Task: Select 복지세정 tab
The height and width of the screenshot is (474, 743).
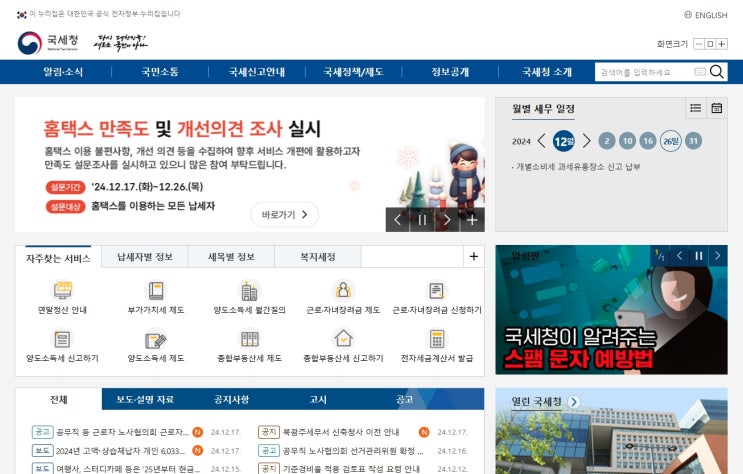Action: click(317, 256)
